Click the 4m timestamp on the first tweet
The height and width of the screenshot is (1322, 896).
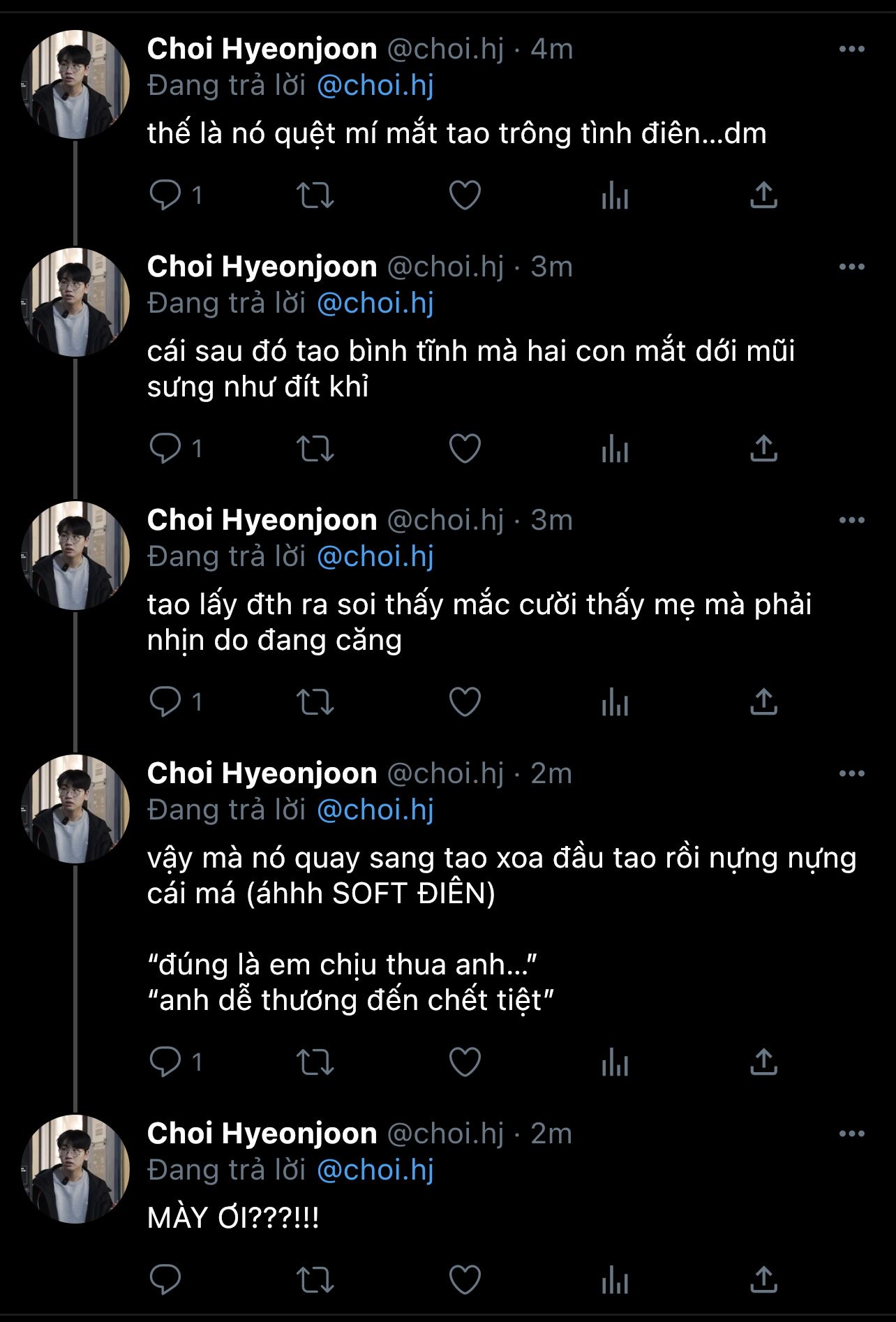coord(551,50)
